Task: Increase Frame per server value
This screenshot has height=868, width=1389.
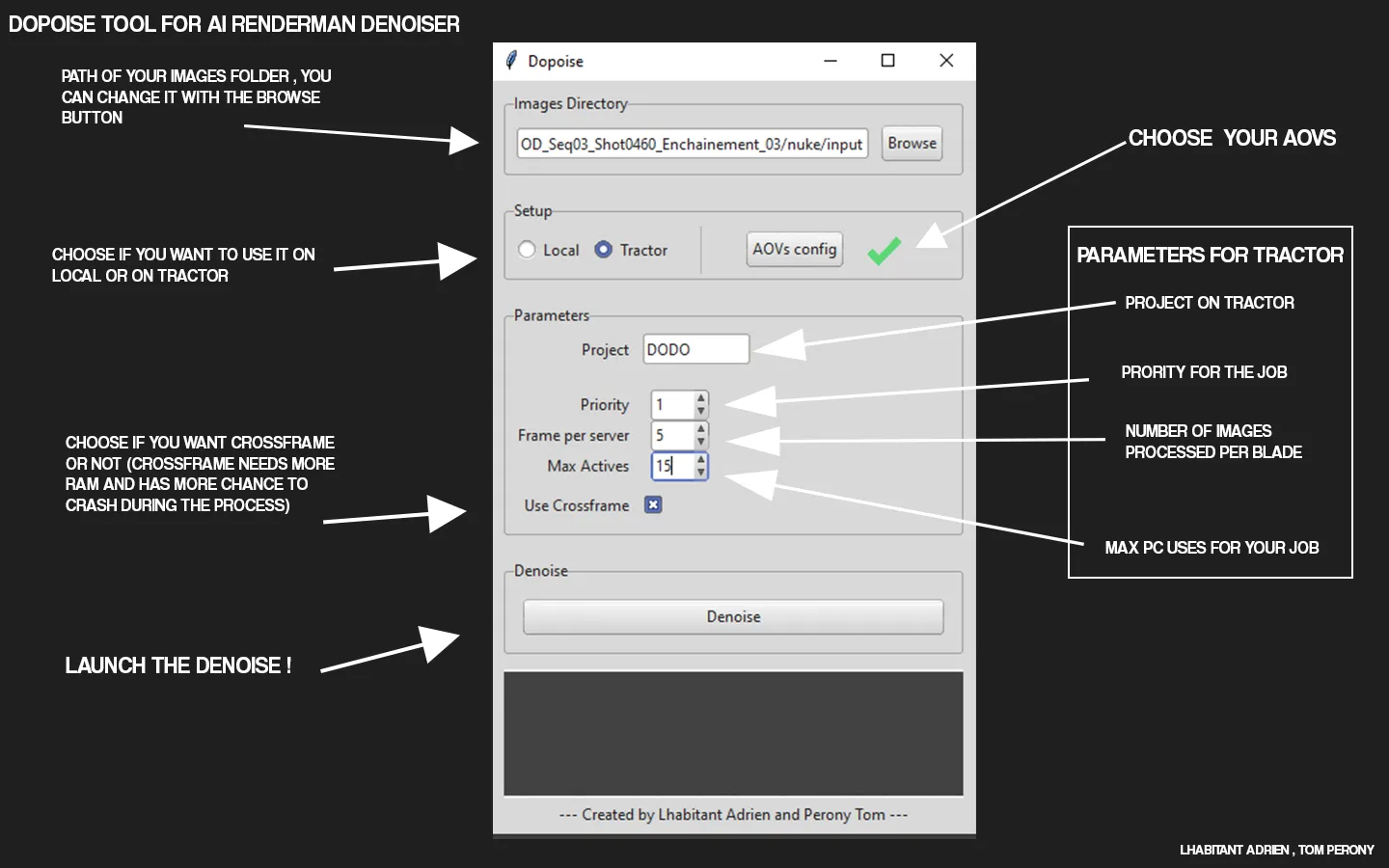Action: click(701, 428)
